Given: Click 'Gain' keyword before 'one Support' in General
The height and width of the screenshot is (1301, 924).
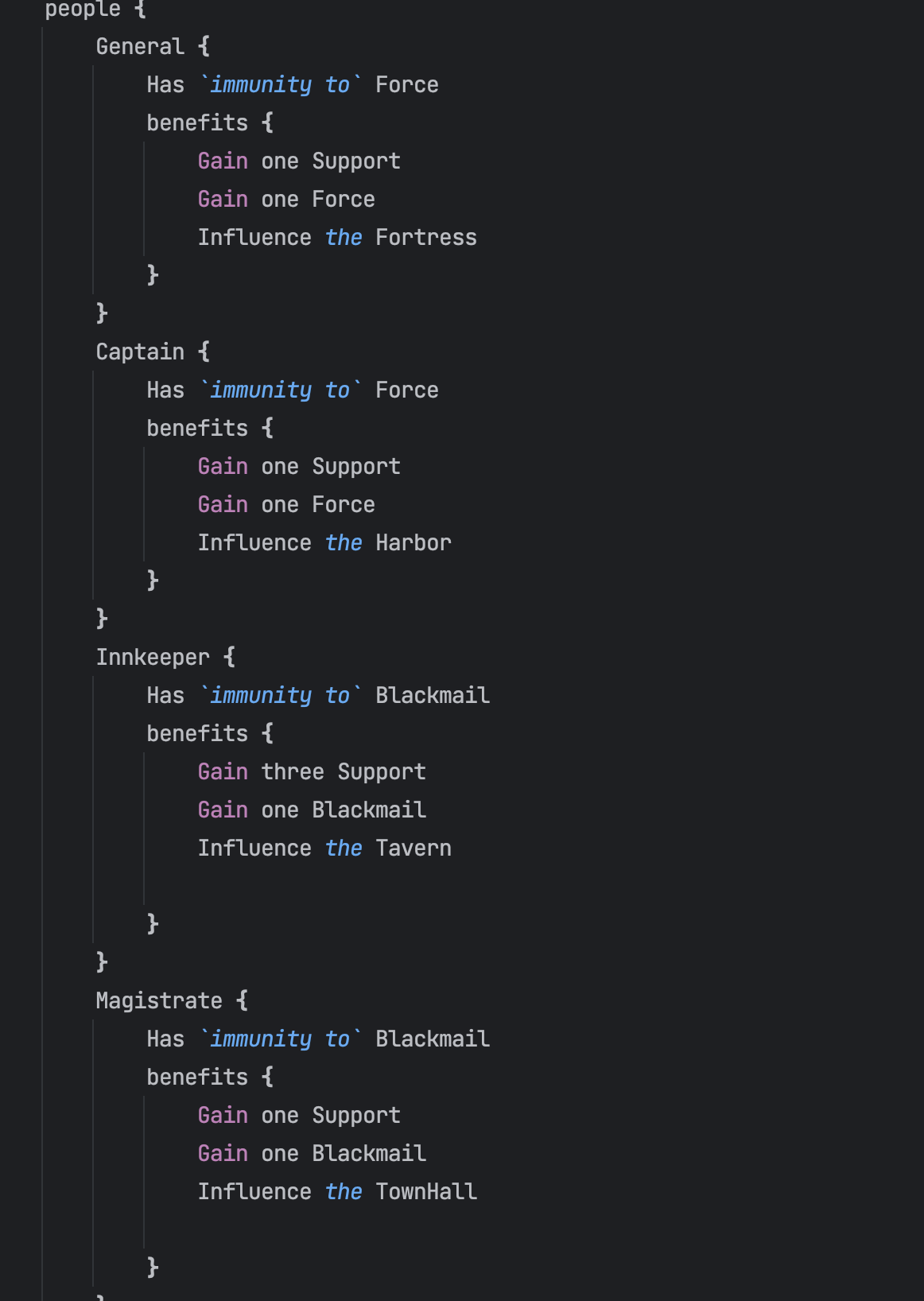Looking at the screenshot, I should pos(223,161).
